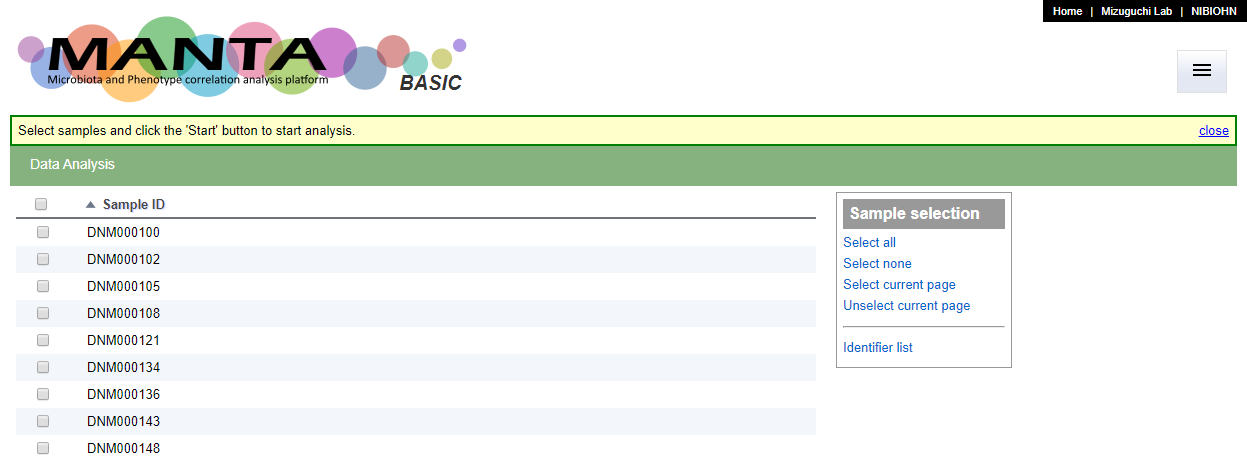Select the DNM000108 sample checkbox

pyautogui.click(x=43, y=313)
